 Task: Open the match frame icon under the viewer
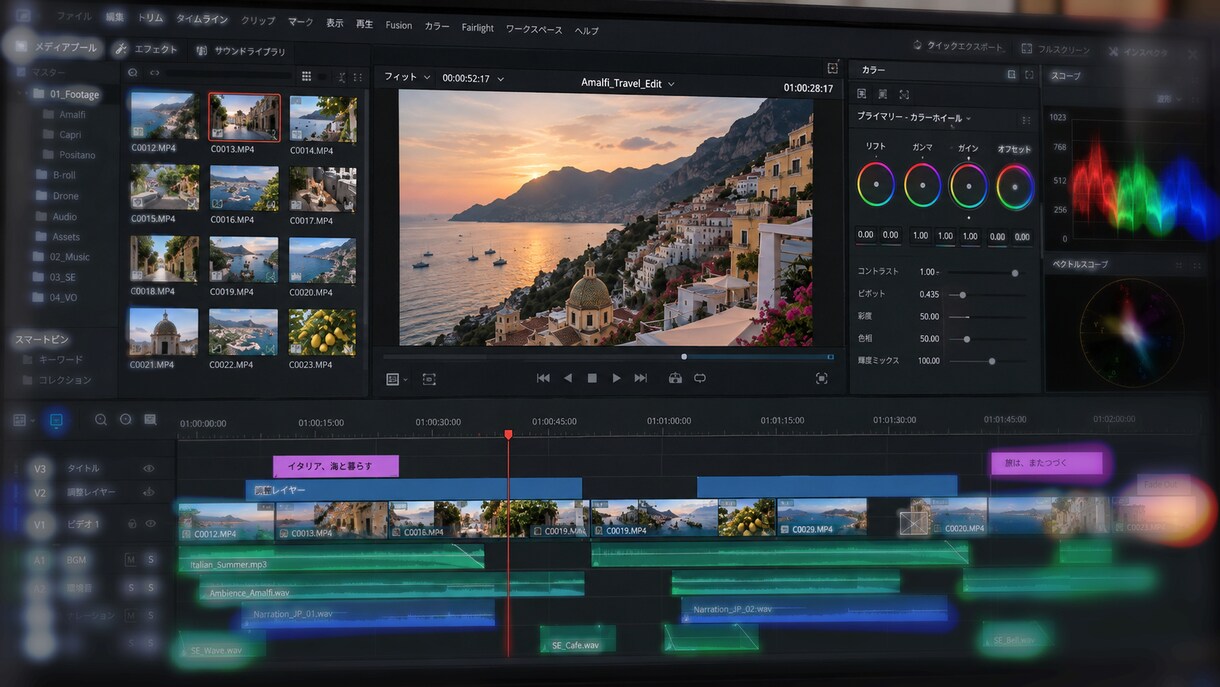(x=429, y=379)
